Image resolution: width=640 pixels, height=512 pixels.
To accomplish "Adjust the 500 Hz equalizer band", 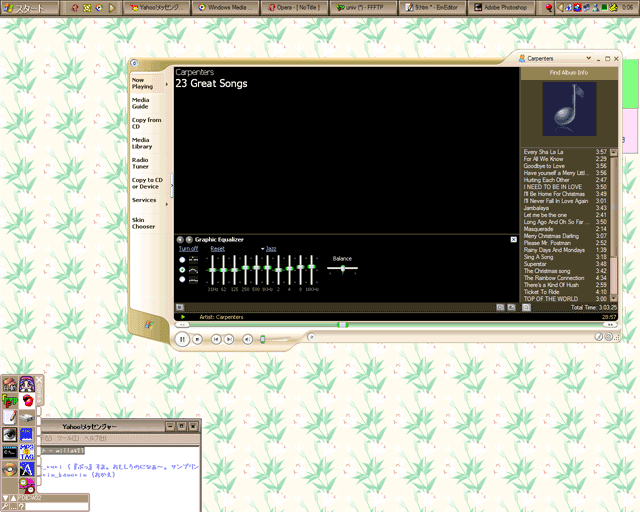I will pyautogui.click(x=256, y=268).
